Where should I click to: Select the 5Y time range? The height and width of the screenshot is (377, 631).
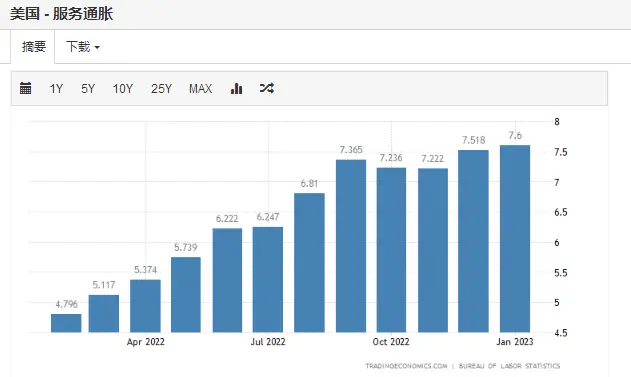click(88, 89)
